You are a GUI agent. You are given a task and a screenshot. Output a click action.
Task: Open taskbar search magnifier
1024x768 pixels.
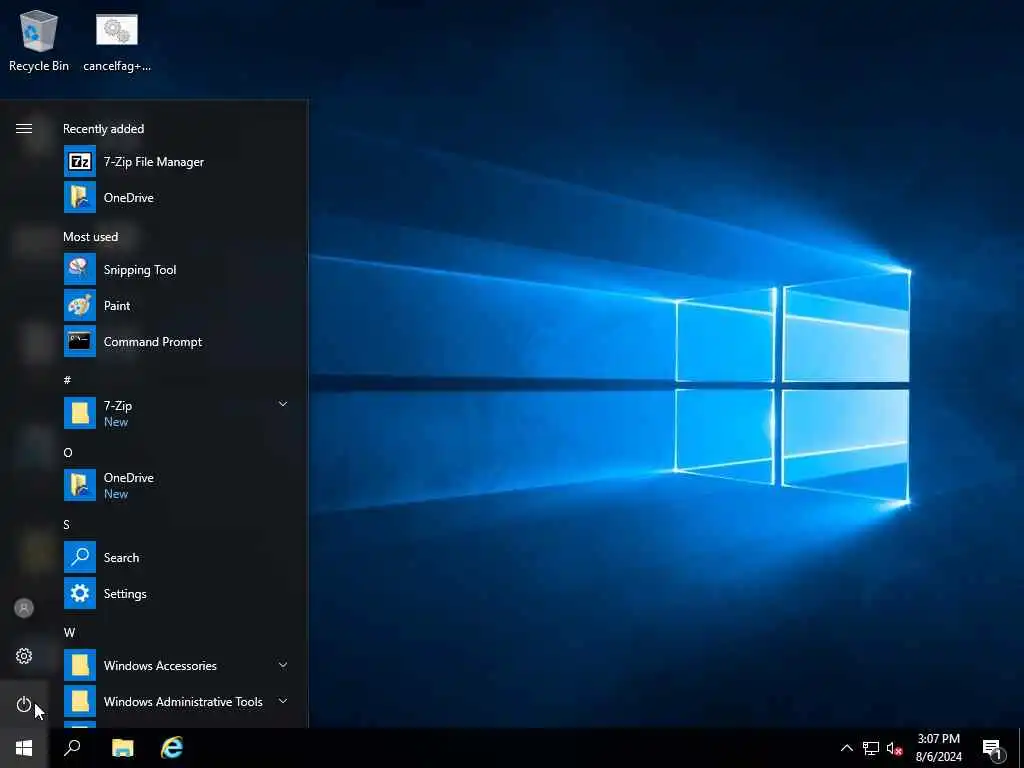(x=72, y=748)
